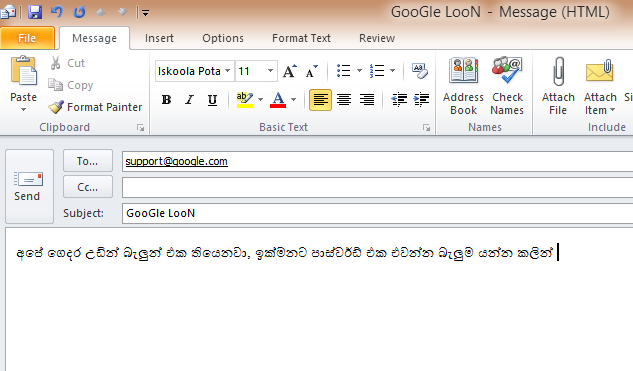Apply a numbered list
This screenshot has height=371, width=633.
377,71
